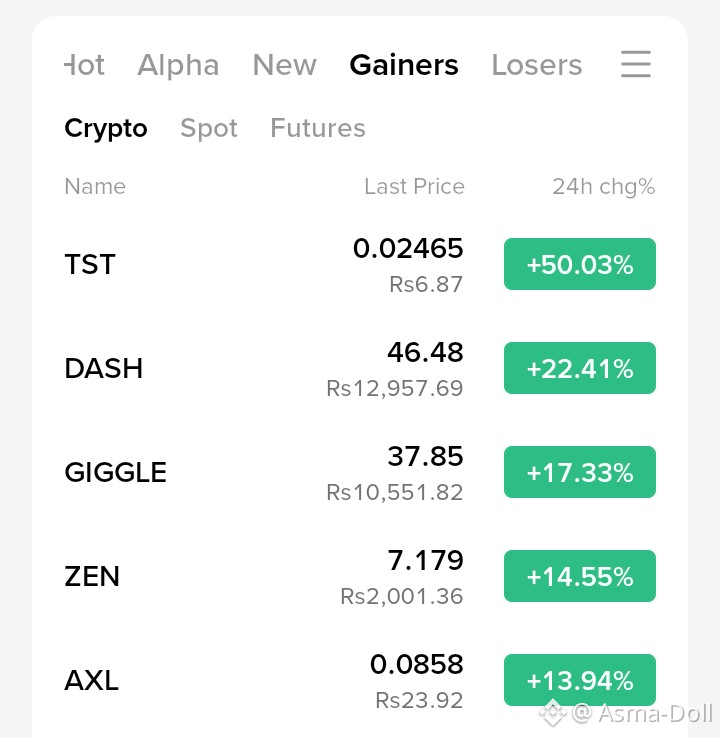Sort by the 24h chg% column header
720x738 pixels.
point(603,186)
